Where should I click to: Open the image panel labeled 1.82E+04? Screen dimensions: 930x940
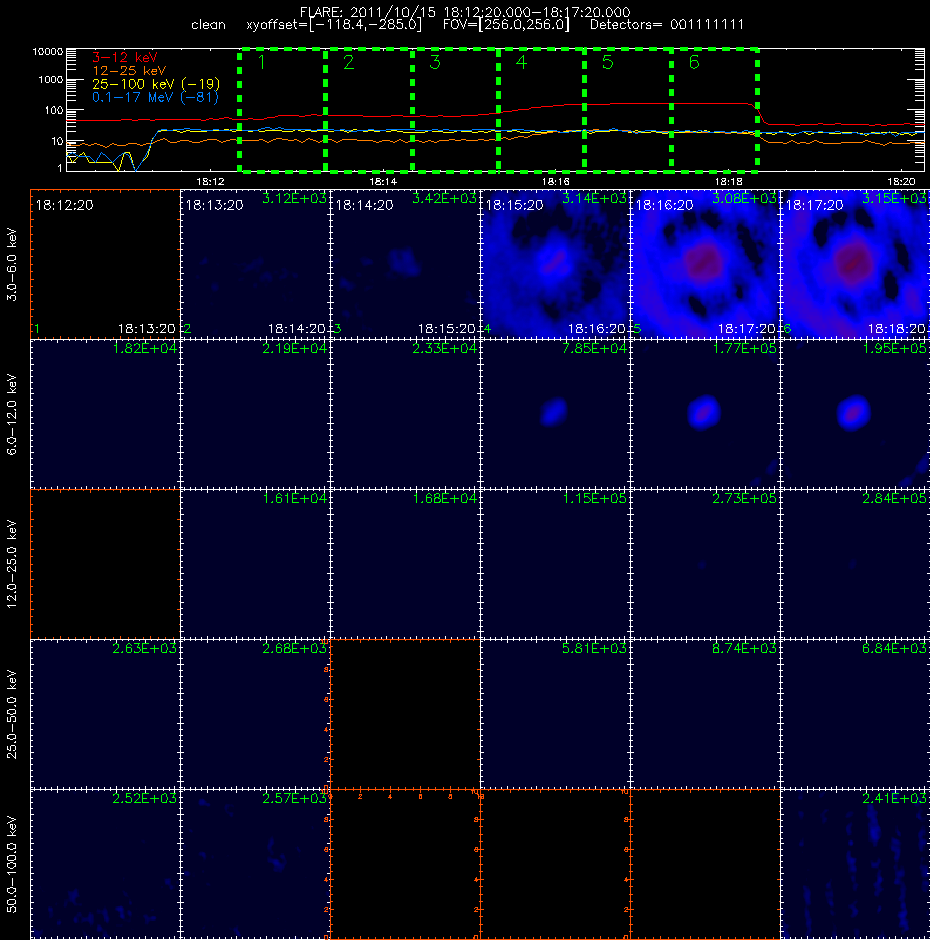pos(105,414)
